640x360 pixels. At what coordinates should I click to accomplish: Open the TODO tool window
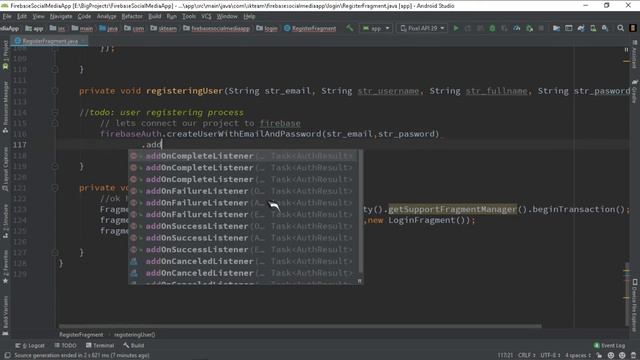tap(65, 345)
